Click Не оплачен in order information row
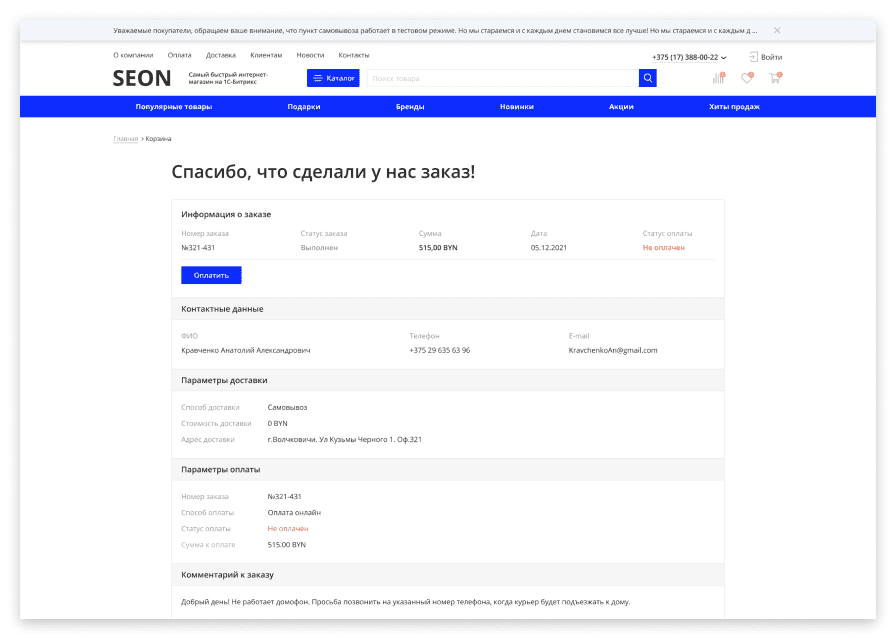Image resolution: width=896 pixels, height=639 pixels. point(663,247)
